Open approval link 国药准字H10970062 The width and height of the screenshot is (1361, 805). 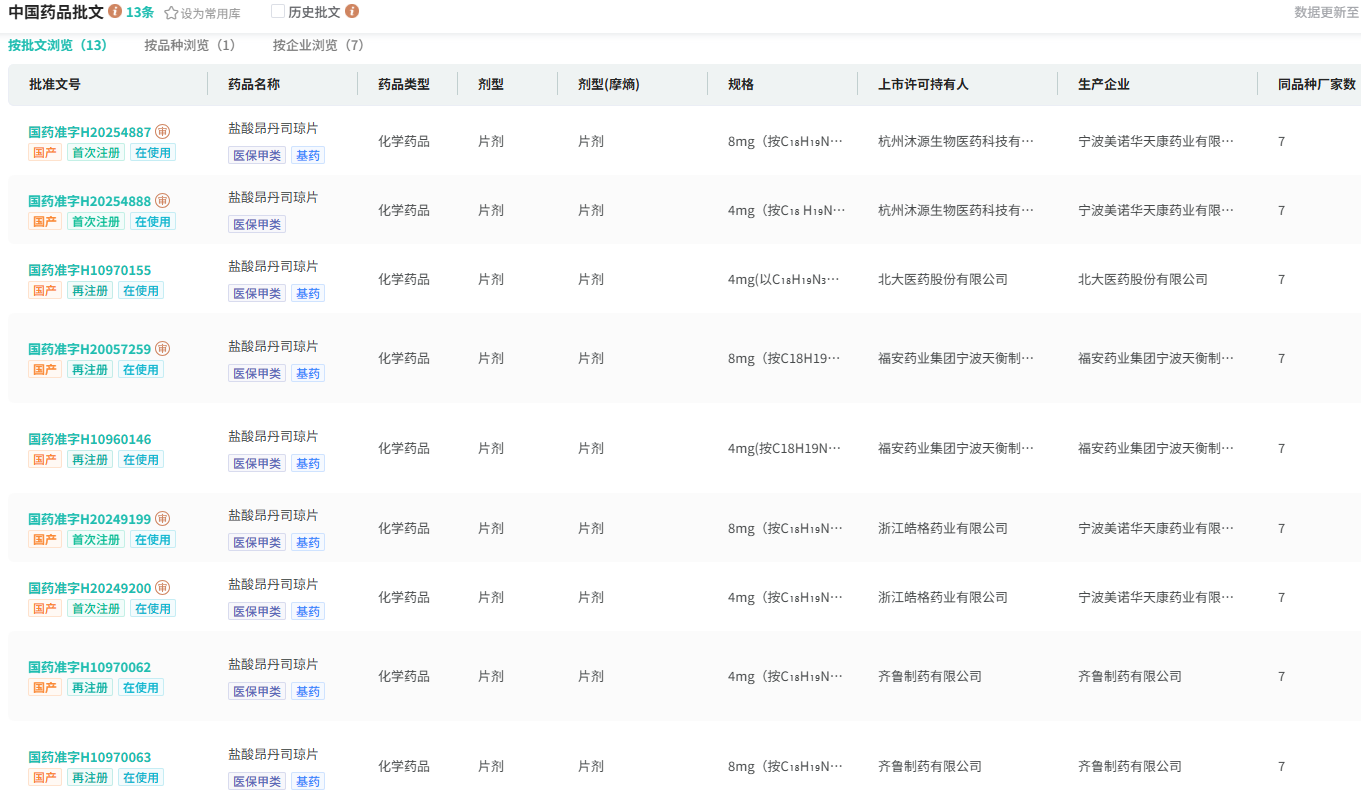90,668
